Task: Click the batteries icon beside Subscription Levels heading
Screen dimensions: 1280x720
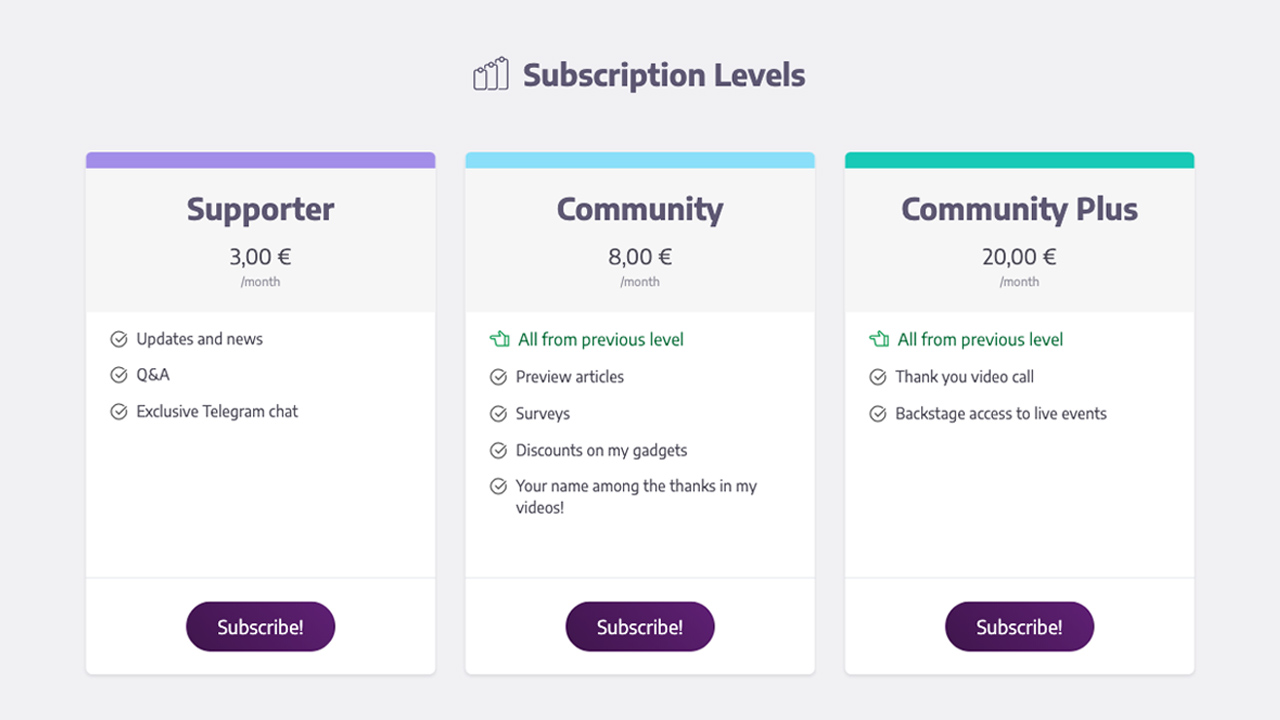Action: tap(491, 73)
